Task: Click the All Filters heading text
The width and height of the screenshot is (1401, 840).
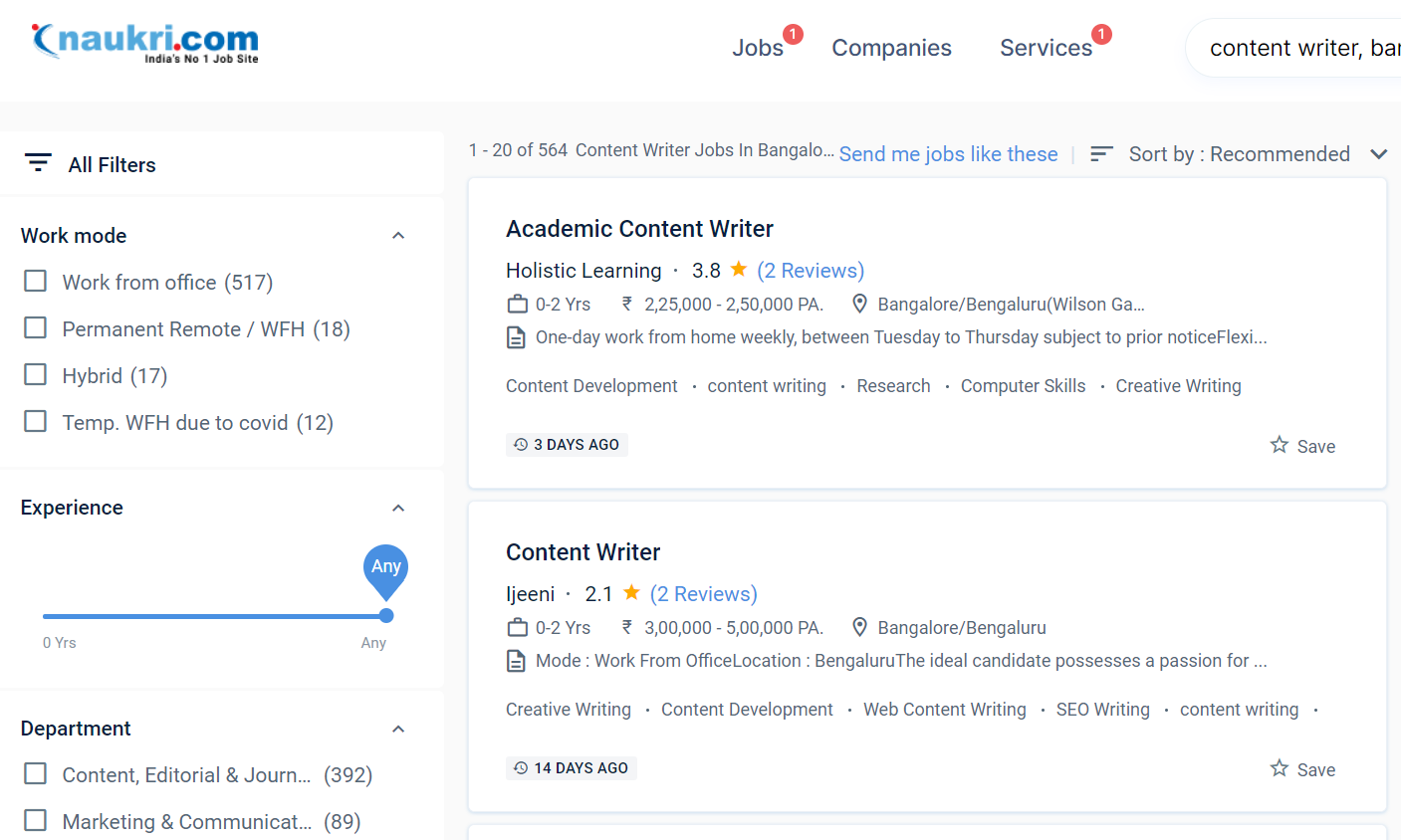Action: pyautogui.click(x=113, y=165)
